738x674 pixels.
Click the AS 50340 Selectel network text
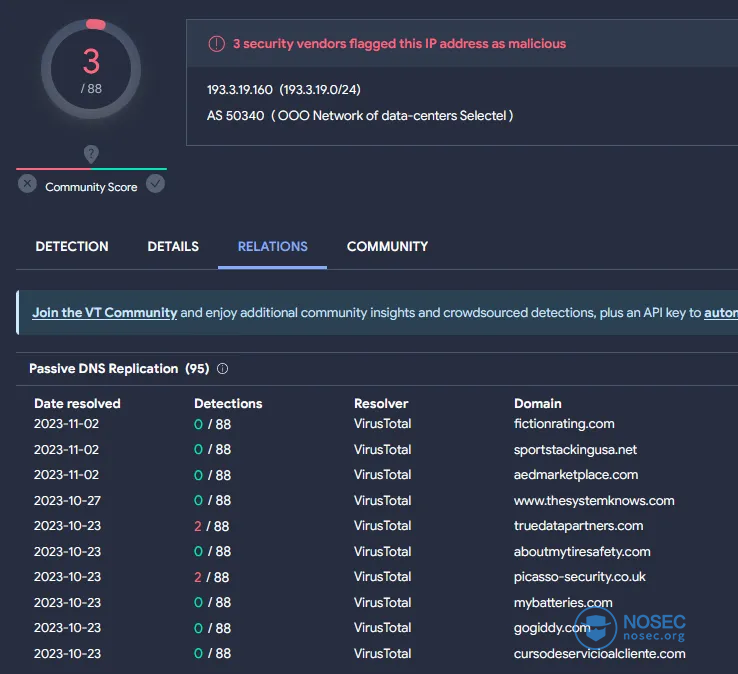click(x=360, y=116)
